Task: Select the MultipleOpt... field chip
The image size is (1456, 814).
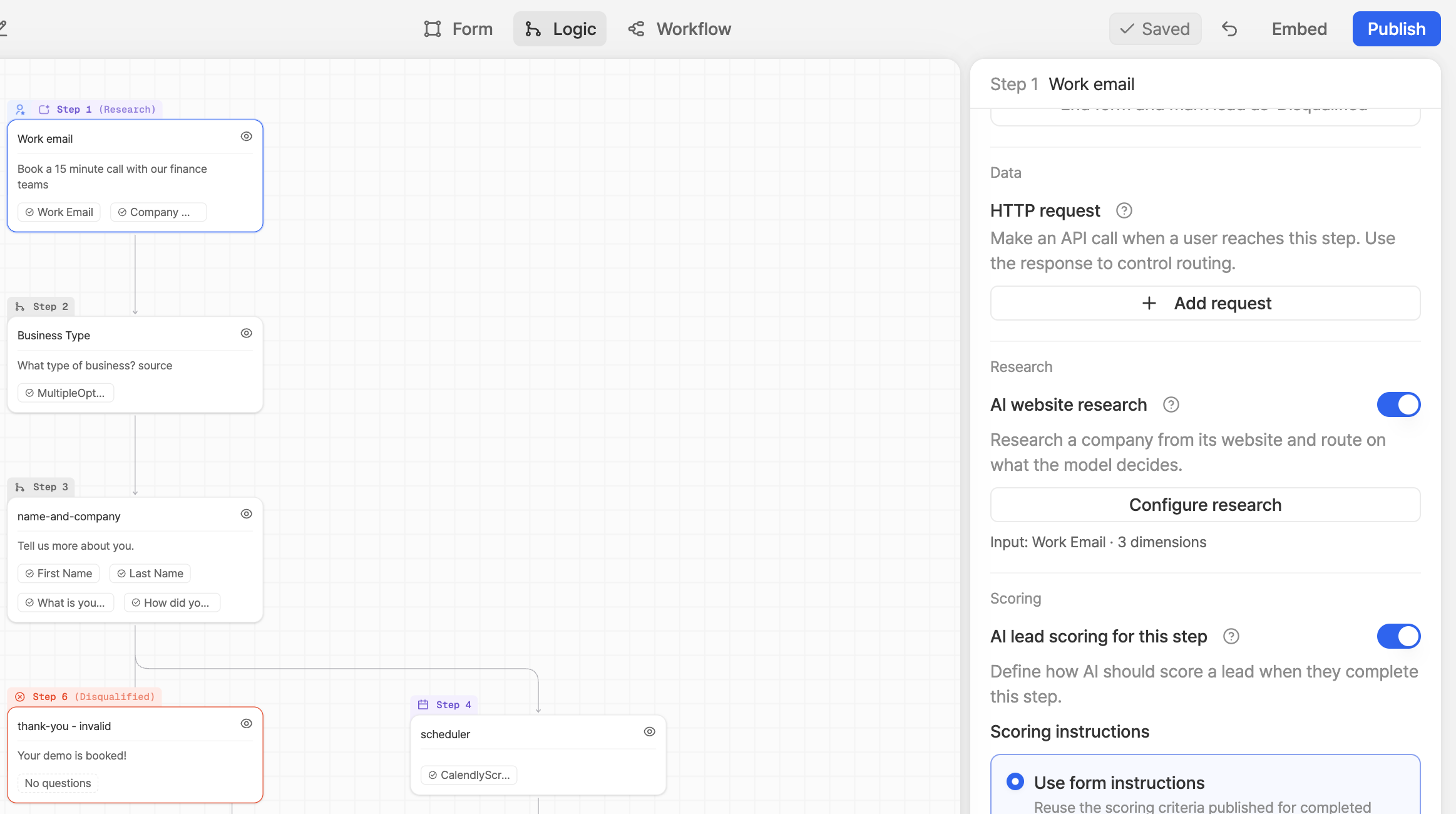Action: click(x=66, y=393)
